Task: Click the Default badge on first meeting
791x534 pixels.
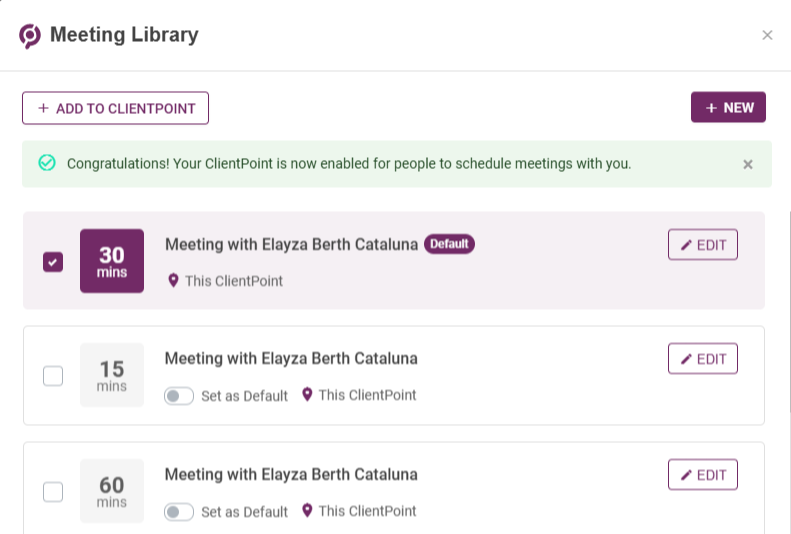Action: point(449,244)
